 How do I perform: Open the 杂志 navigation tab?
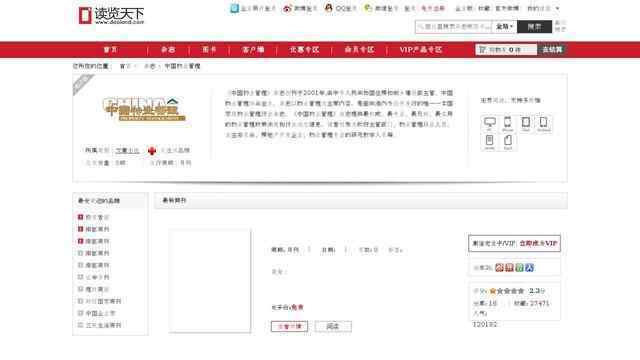point(168,50)
